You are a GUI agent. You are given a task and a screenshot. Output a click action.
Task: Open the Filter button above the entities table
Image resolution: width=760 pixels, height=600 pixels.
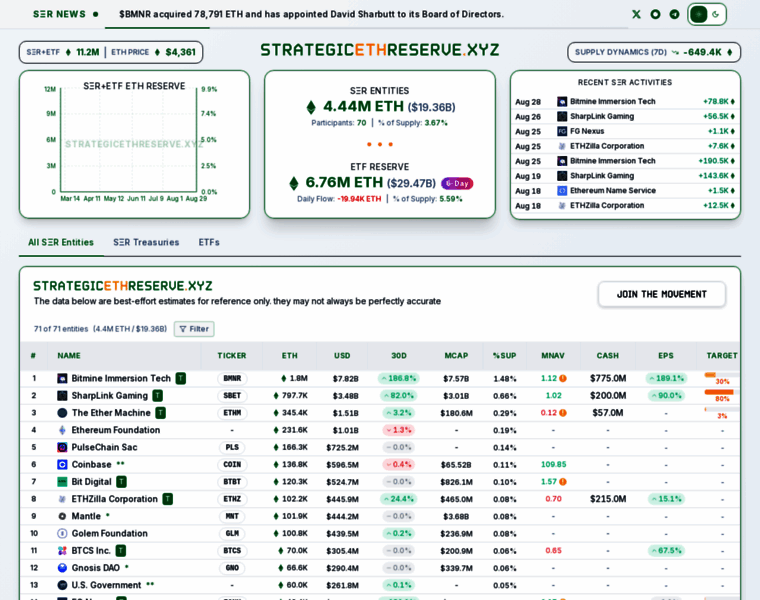click(194, 329)
